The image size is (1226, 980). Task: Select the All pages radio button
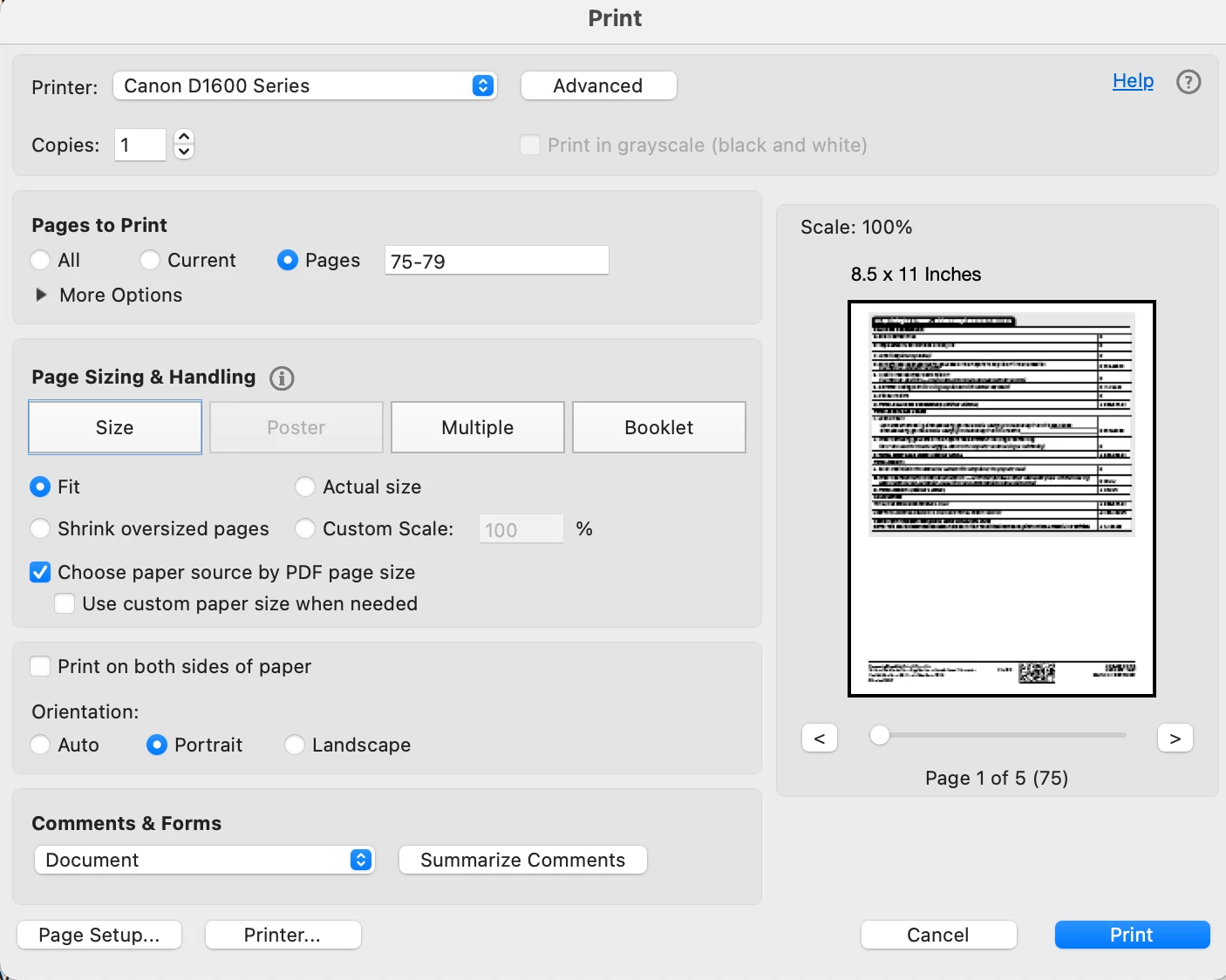tap(40, 260)
